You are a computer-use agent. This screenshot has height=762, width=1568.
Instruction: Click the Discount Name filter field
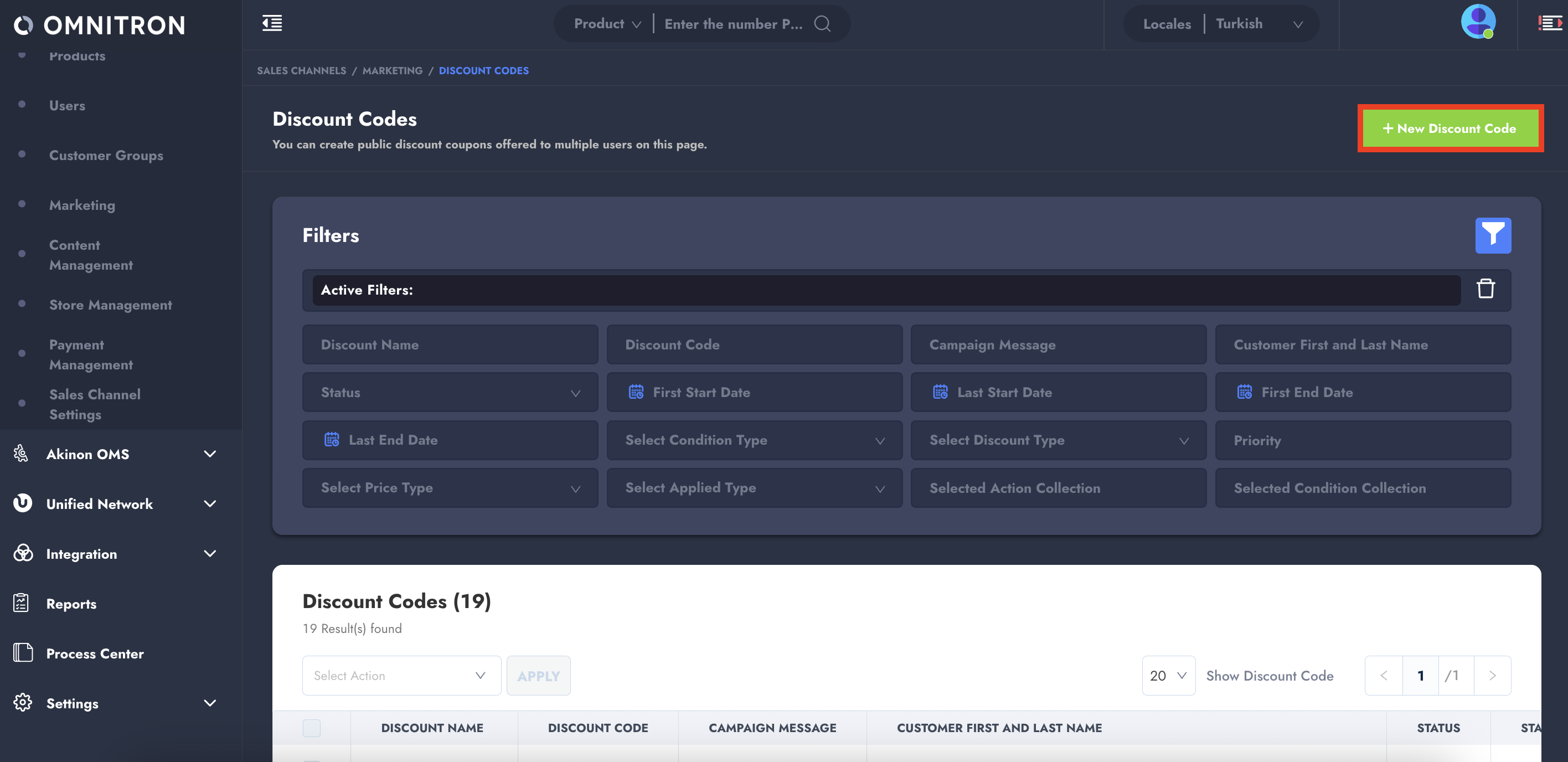(x=450, y=344)
